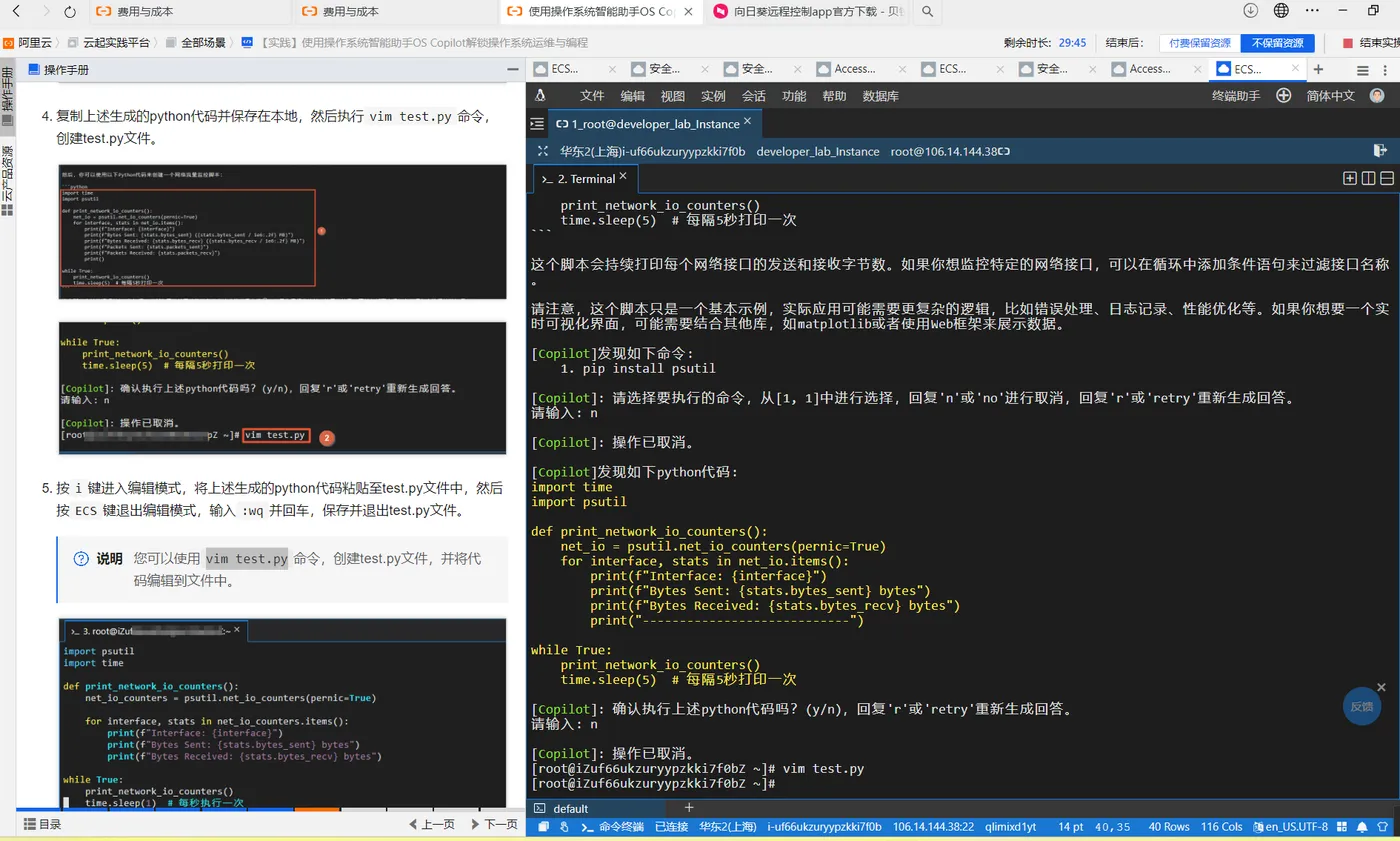Click the en_US.UTF-8 encoding status item

pos(1290,827)
